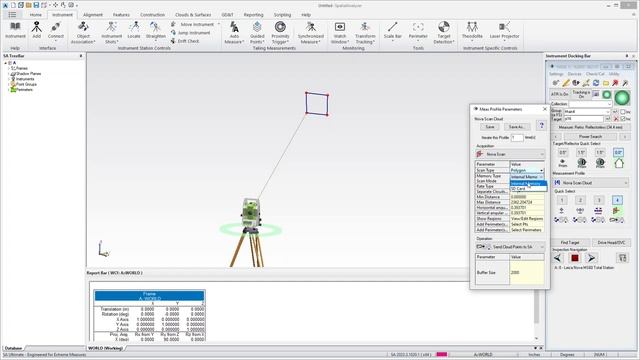
Task: Click the red stop button in Inspection Navigation
Action: click(x=575, y=258)
